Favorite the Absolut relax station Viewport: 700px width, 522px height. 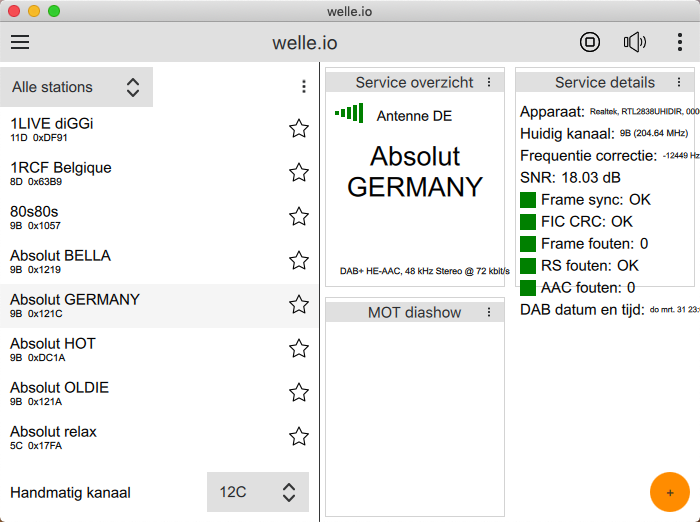[299, 437]
